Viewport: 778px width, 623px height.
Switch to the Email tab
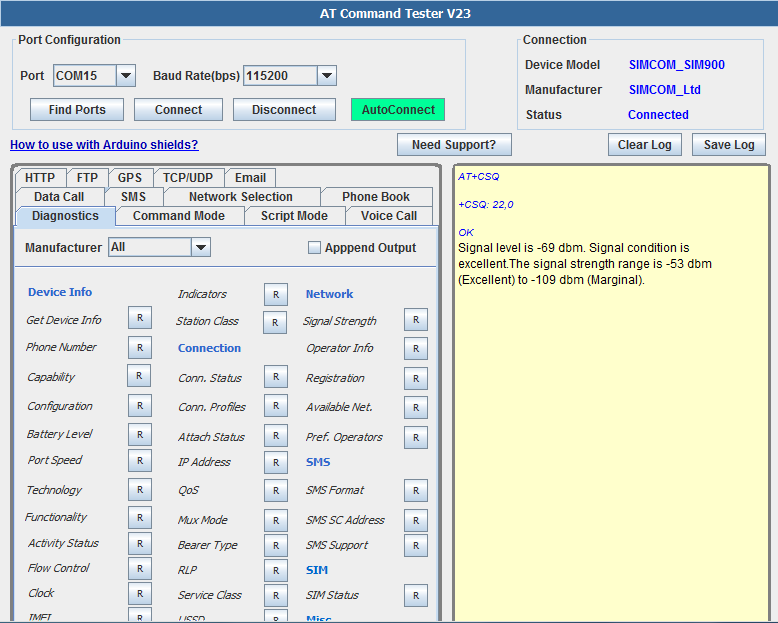pyautogui.click(x=251, y=178)
